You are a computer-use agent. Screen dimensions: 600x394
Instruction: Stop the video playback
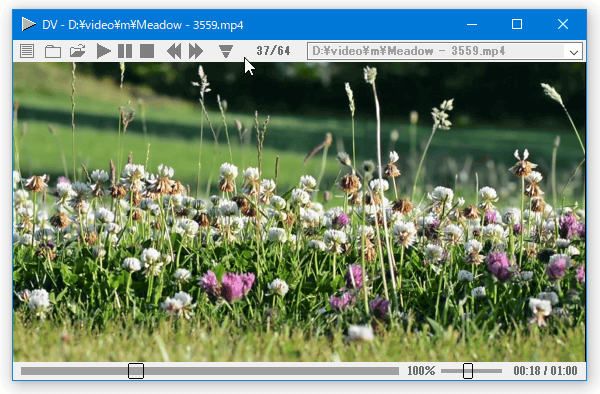pyautogui.click(x=147, y=51)
